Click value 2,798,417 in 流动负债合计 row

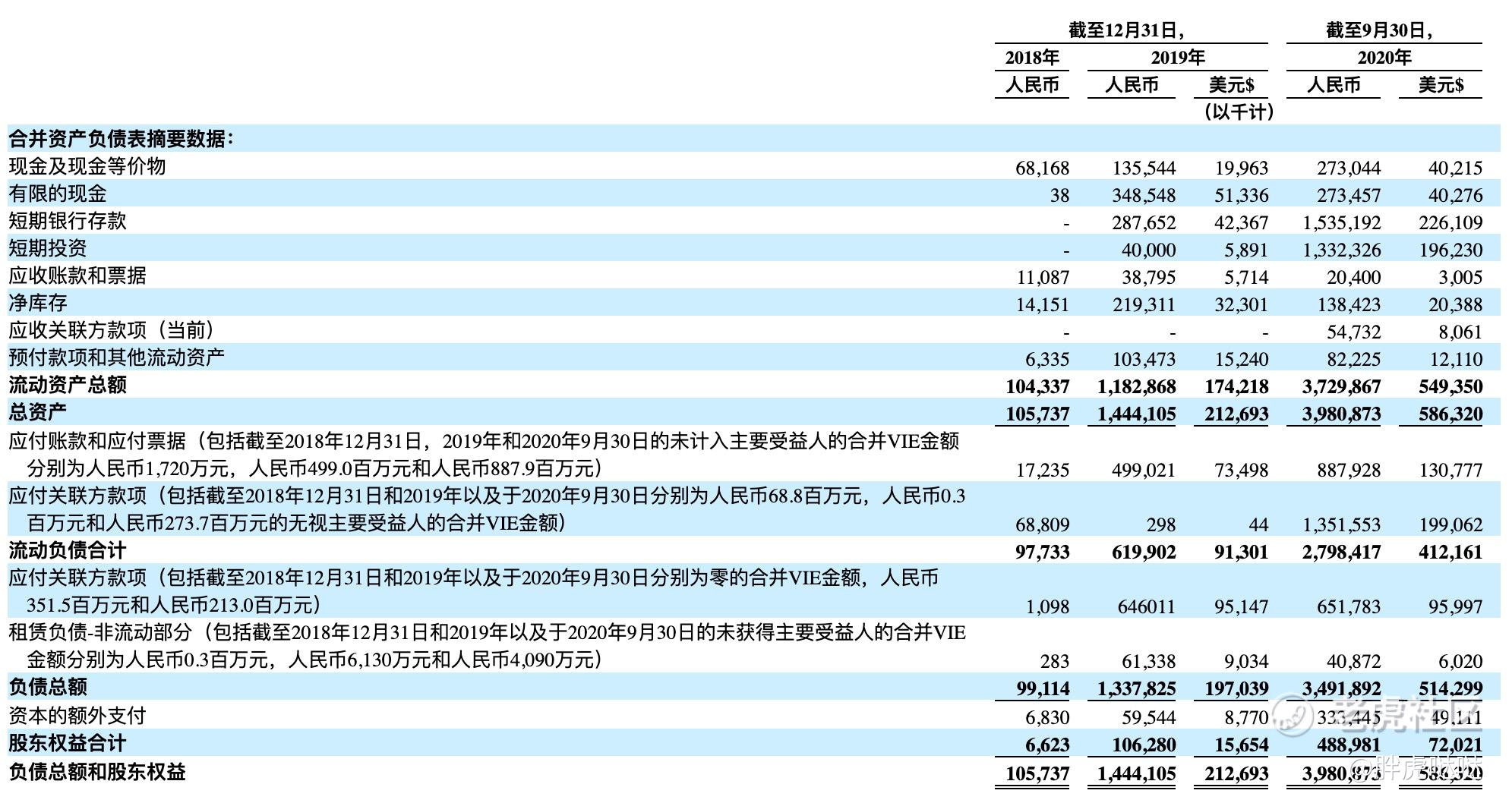click(1341, 552)
